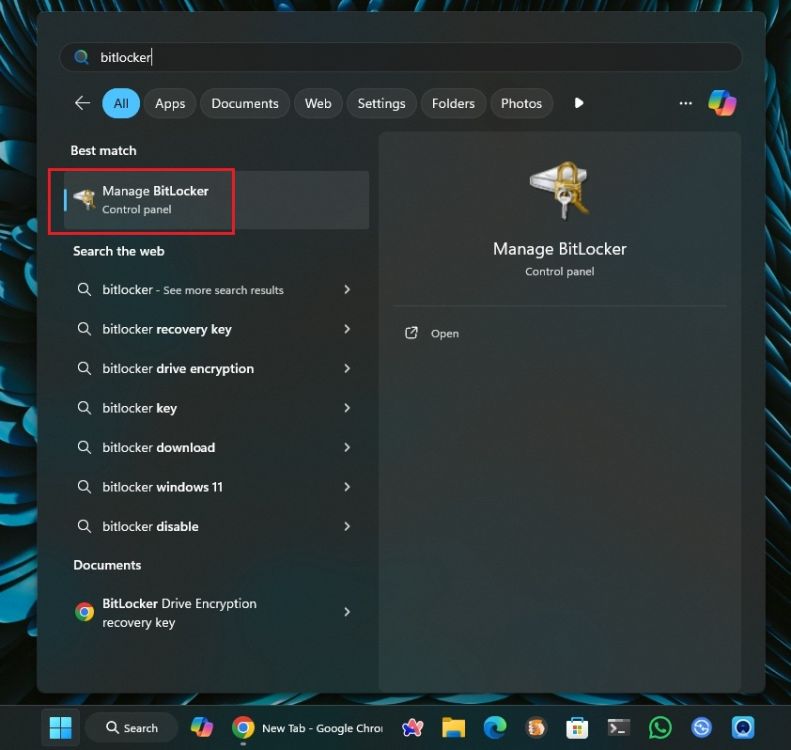This screenshot has width=791, height=750.
Task: Click the search box containing 'bitlocker'
Action: (400, 57)
